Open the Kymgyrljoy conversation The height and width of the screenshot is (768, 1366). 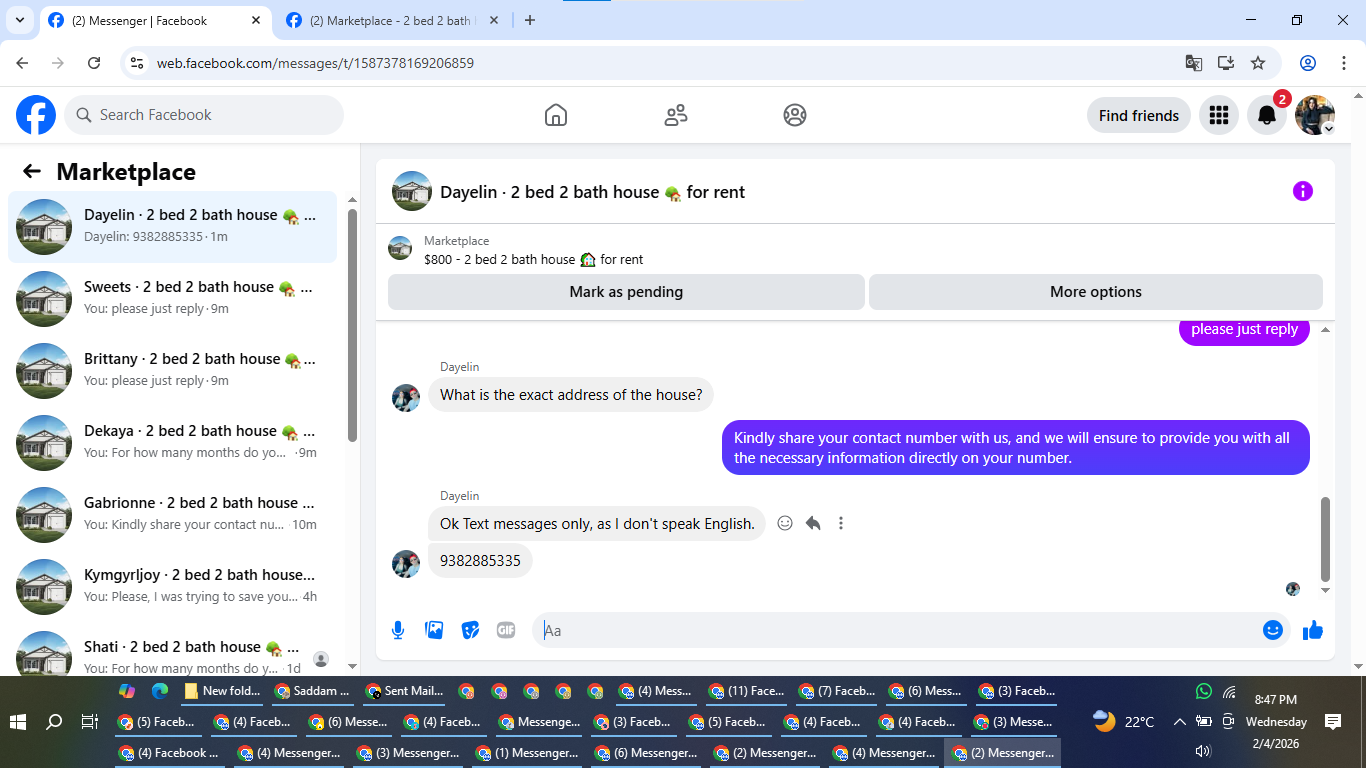(173, 587)
